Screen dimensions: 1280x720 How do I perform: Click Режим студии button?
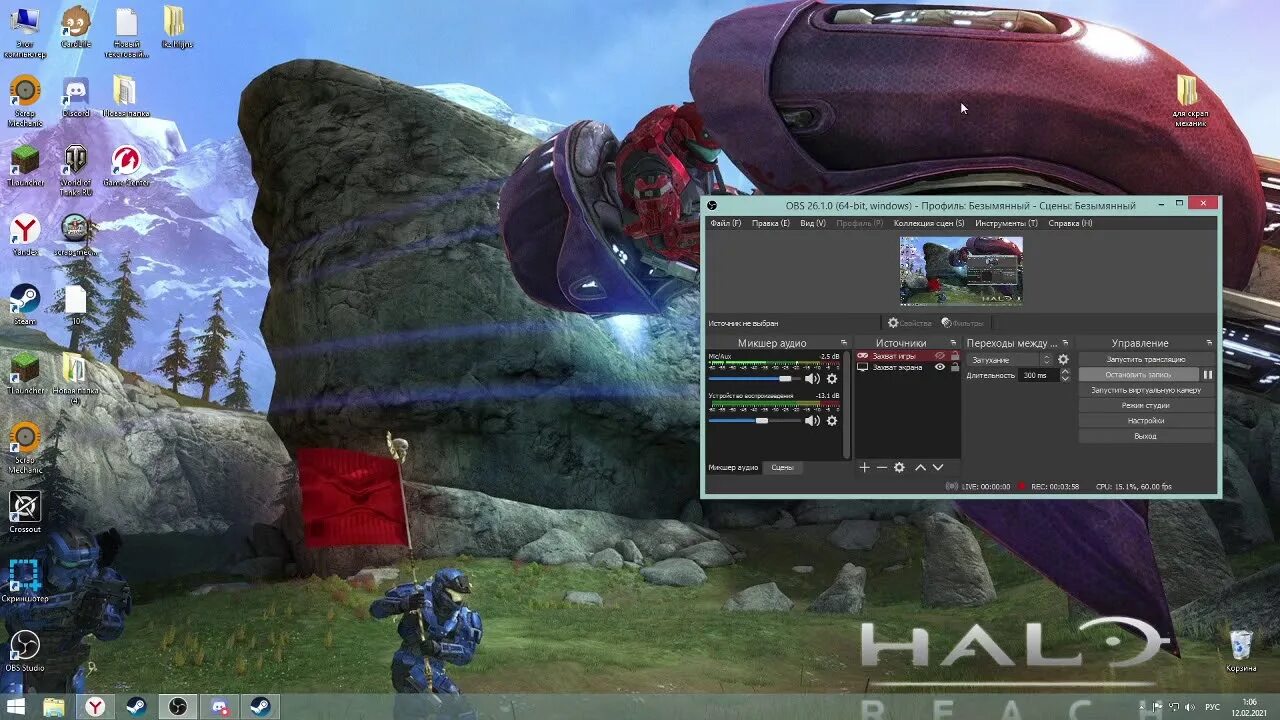point(1146,405)
